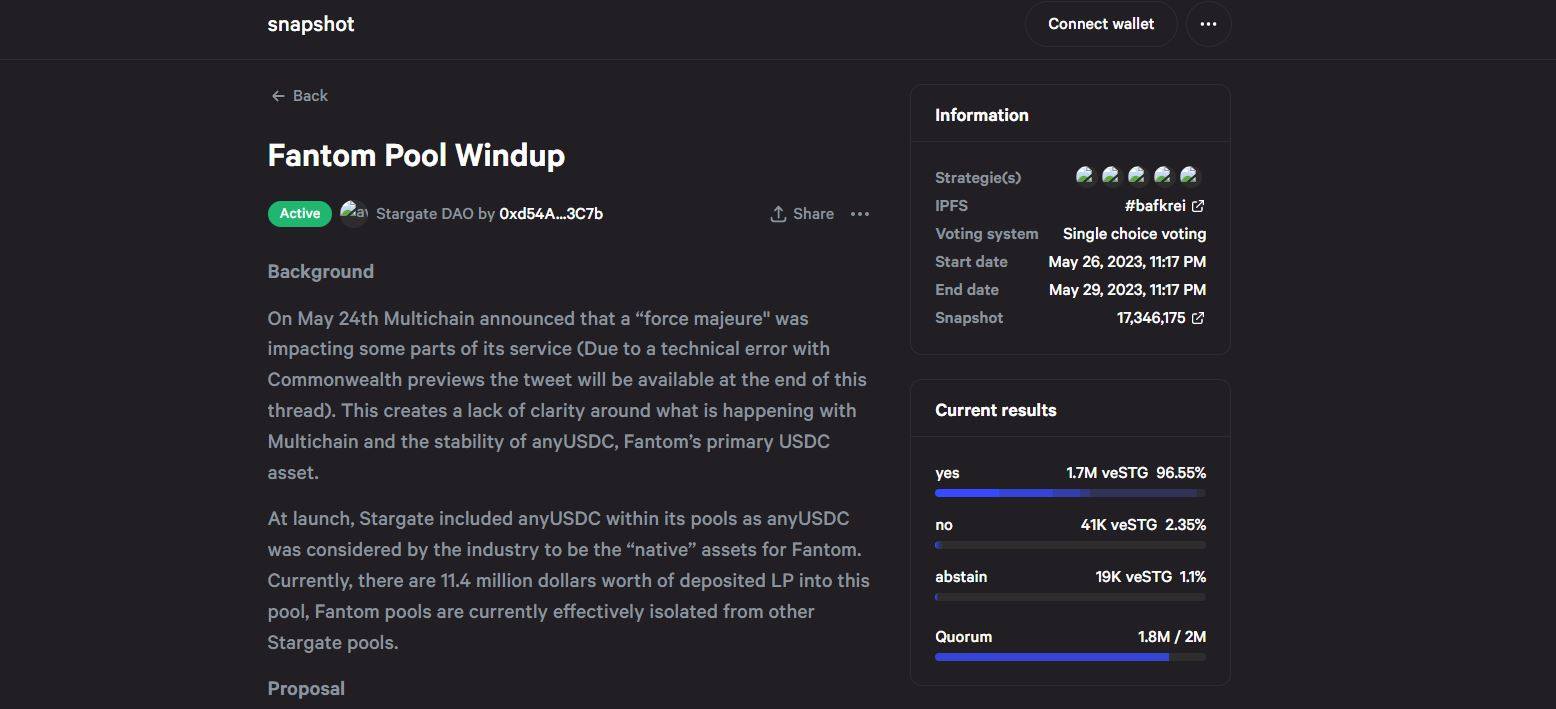Click the last strategy icon
This screenshot has height=709, width=1556.
pyautogui.click(x=1189, y=177)
